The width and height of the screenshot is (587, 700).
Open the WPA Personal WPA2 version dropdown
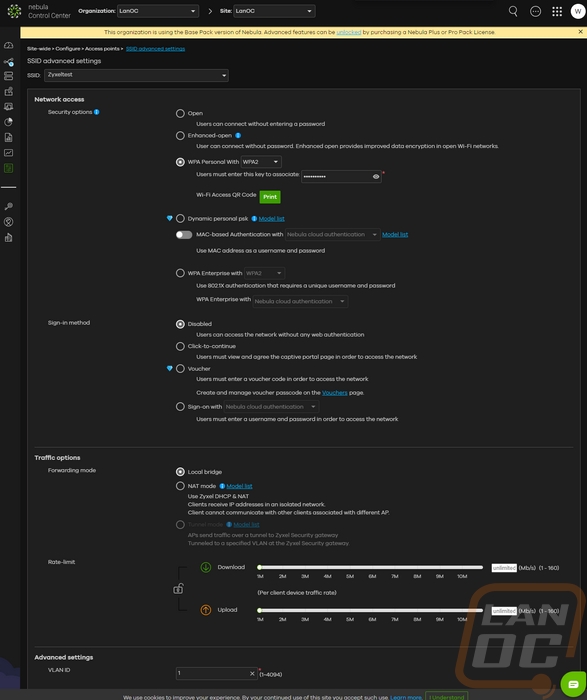(x=261, y=162)
